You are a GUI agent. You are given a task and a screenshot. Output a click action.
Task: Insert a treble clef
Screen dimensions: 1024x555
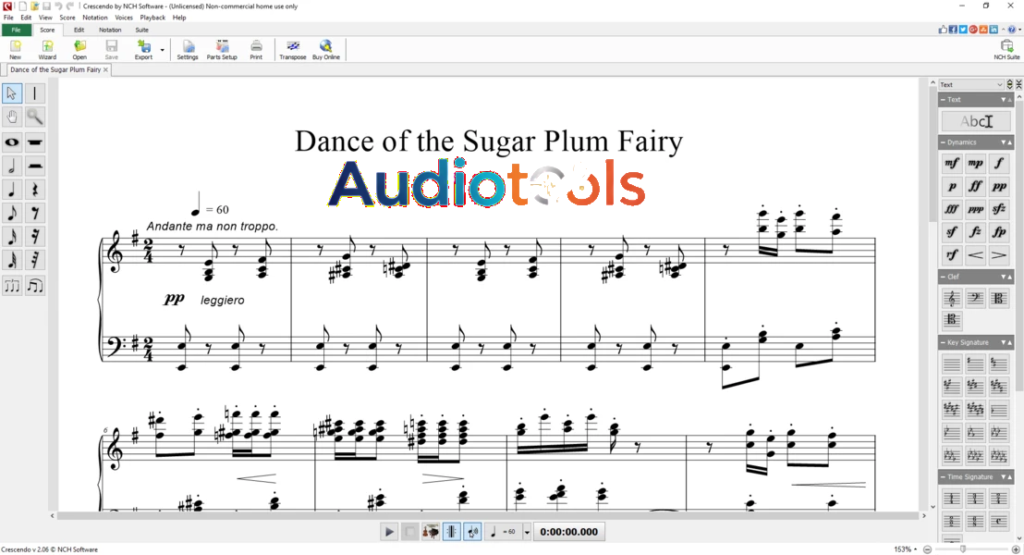tap(952, 298)
